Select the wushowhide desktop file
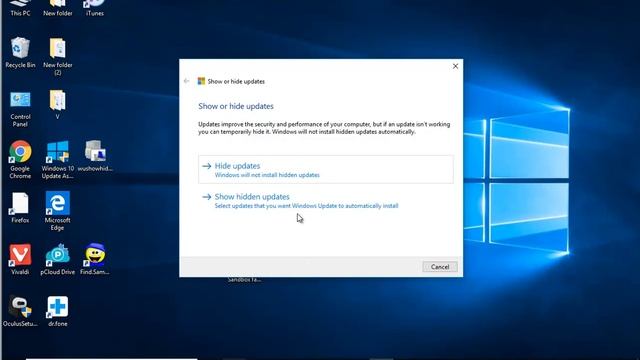 pyautogui.click(x=95, y=156)
